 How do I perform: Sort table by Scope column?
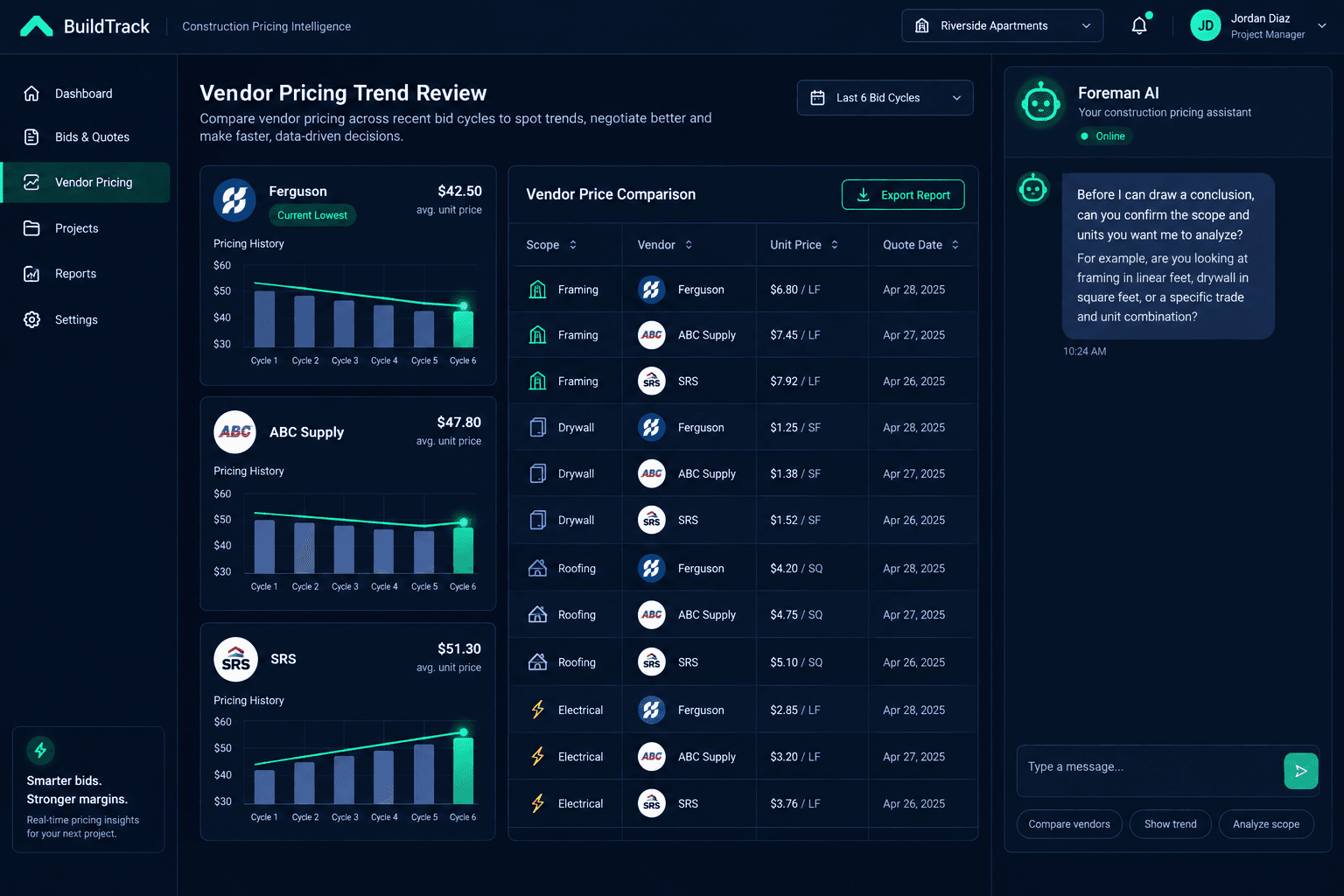coord(551,245)
